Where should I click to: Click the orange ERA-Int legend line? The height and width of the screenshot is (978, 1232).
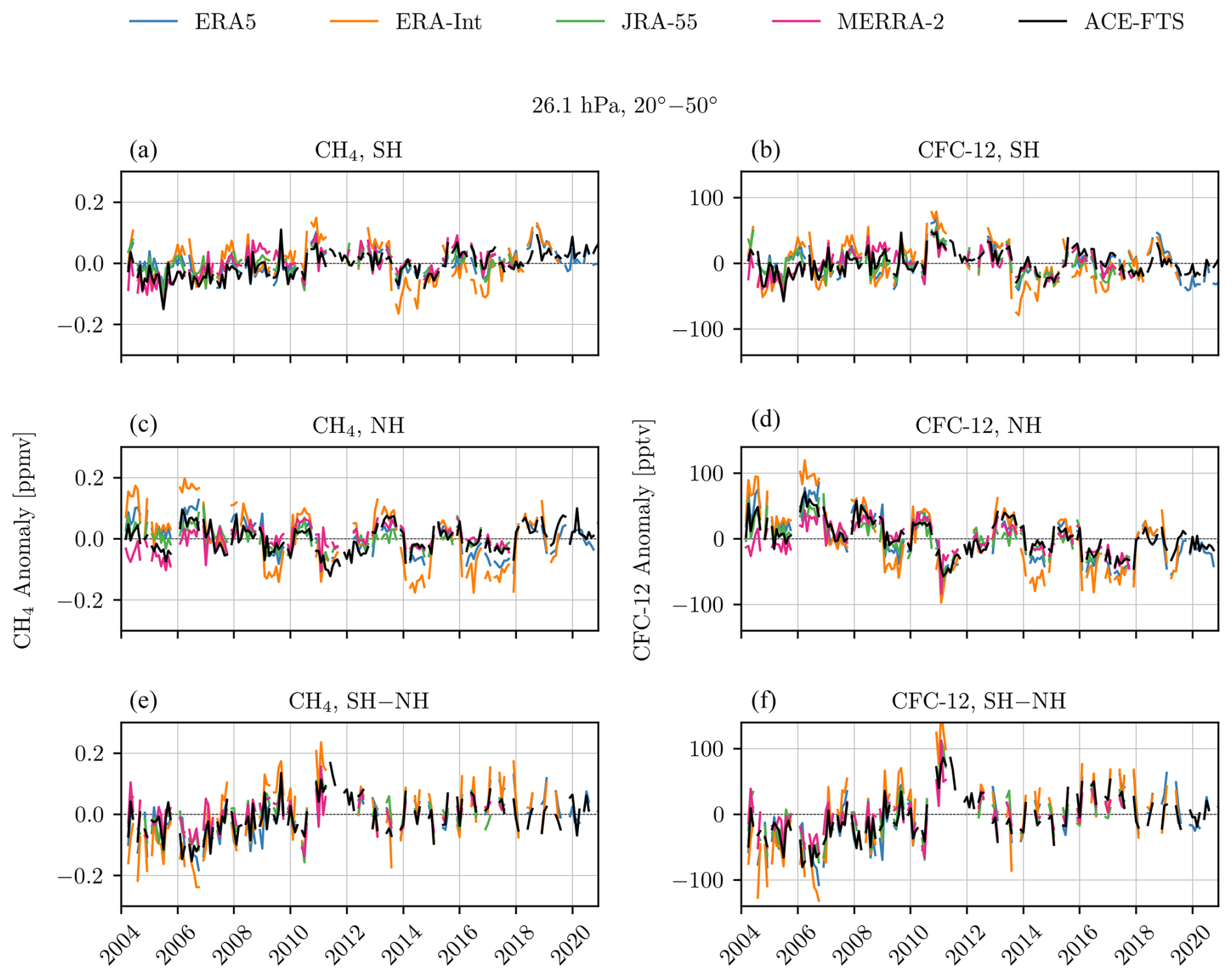click(x=354, y=21)
